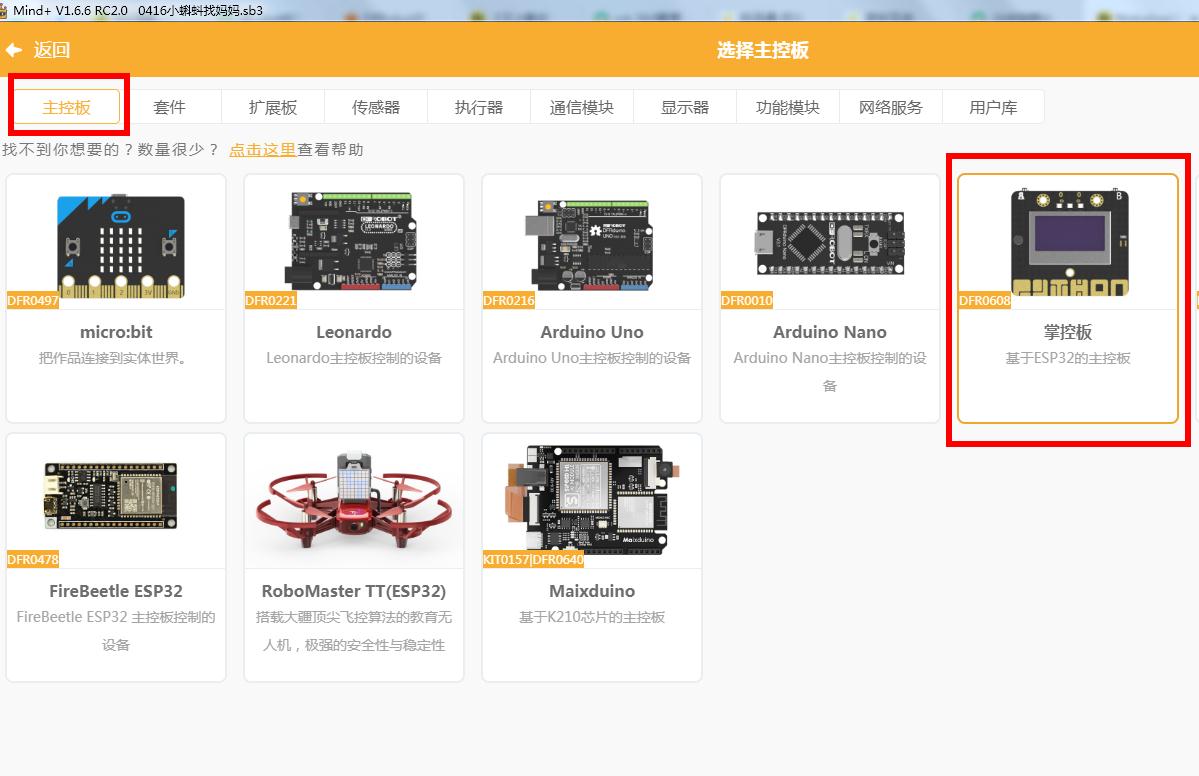The width and height of the screenshot is (1199, 776).
Task: Click the Mind+ app icon in title bar
Action: (x=4, y=11)
